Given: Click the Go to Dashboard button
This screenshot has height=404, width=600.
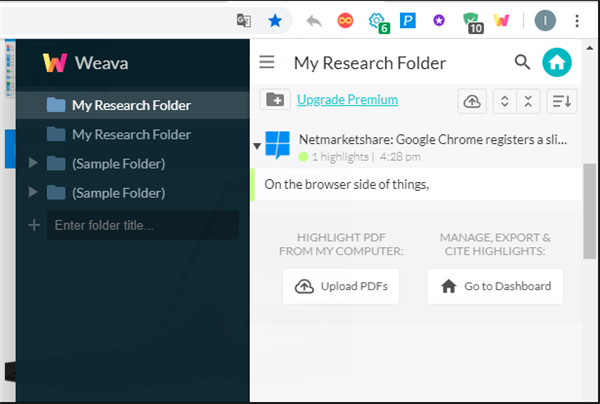Looking at the screenshot, I should [495, 286].
